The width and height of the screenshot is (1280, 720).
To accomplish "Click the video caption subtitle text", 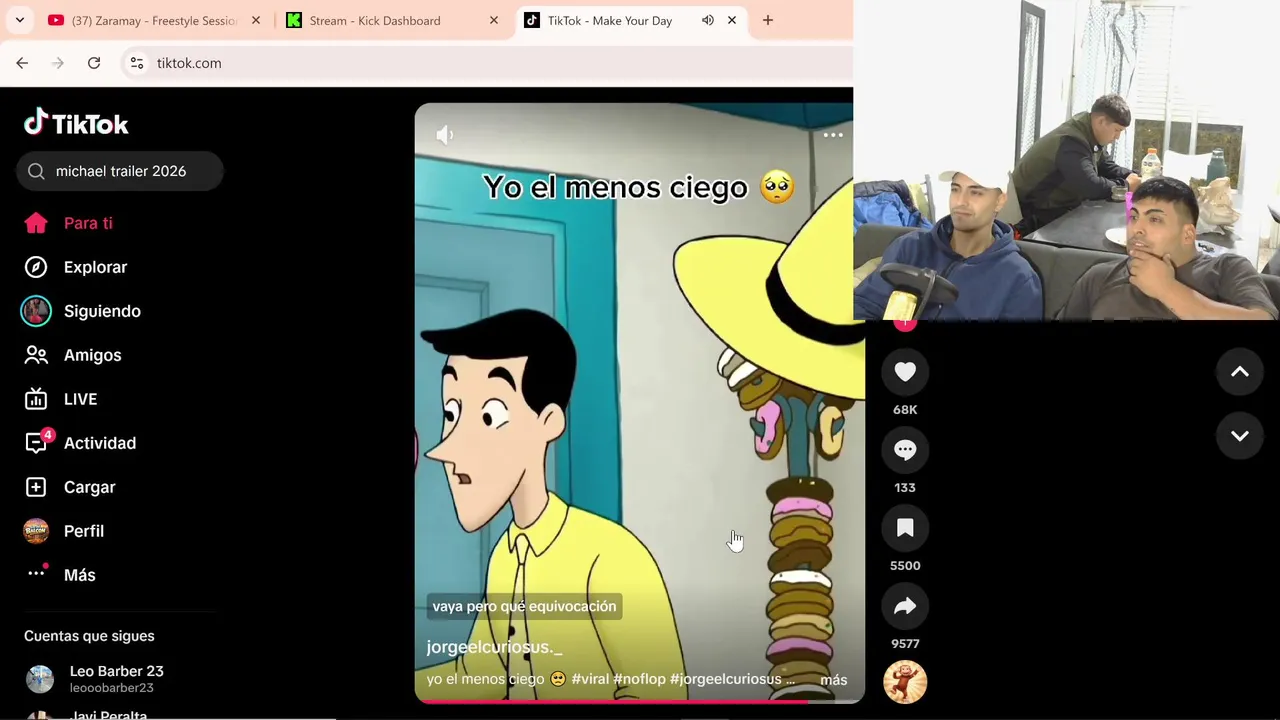I will 524,606.
